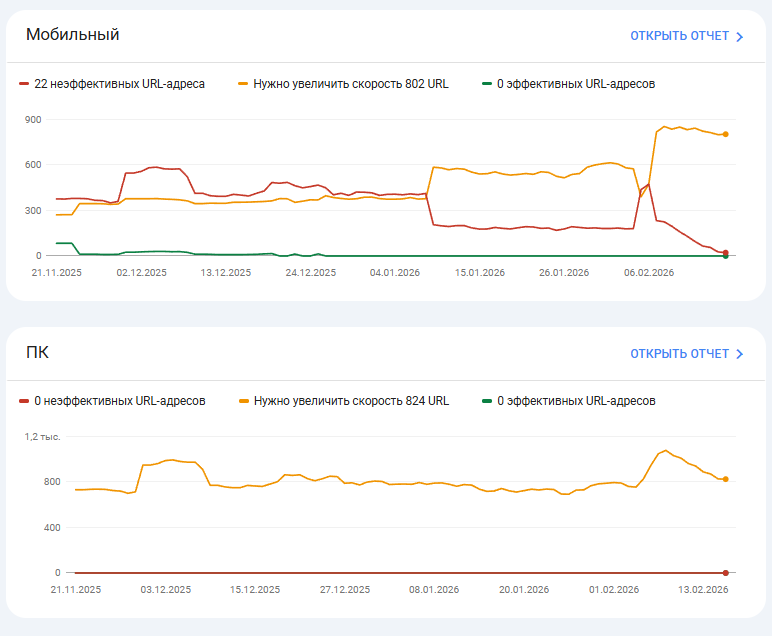
Task: Click green swatch of ПК's 0 эффективных legend
Action: click(487, 401)
